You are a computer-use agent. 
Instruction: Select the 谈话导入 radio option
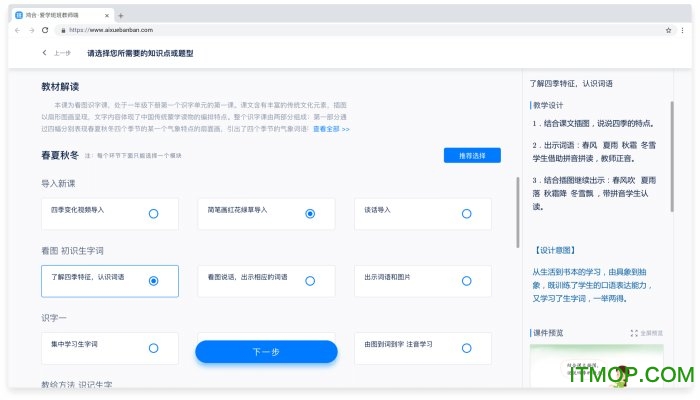pyautogui.click(x=467, y=214)
